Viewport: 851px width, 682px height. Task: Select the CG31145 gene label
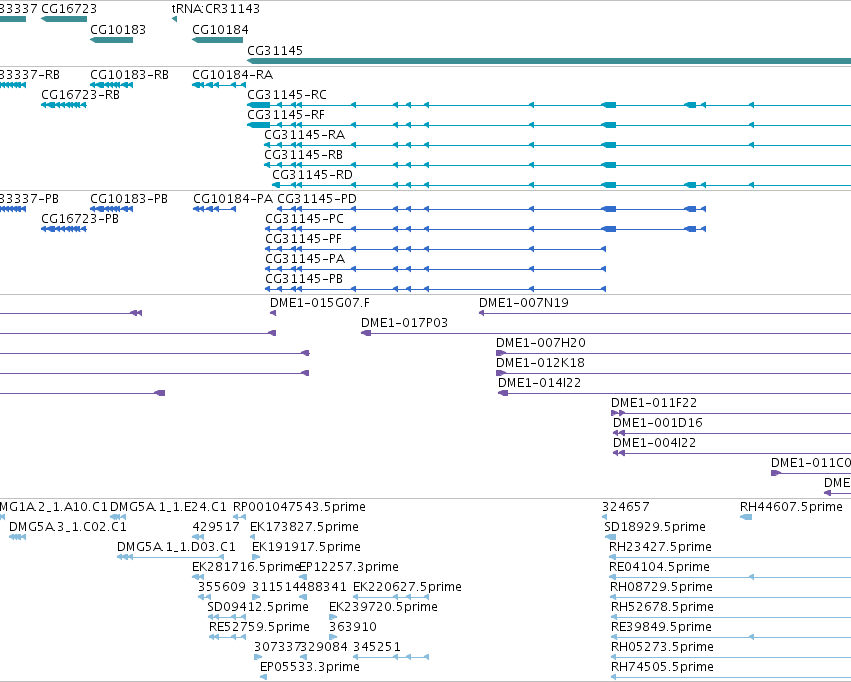pyautogui.click(x=275, y=50)
